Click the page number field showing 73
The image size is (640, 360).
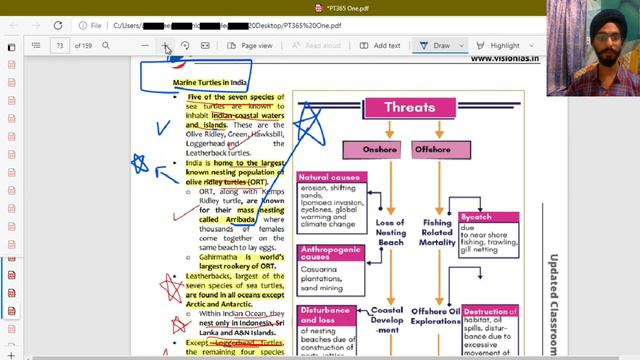pos(60,46)
